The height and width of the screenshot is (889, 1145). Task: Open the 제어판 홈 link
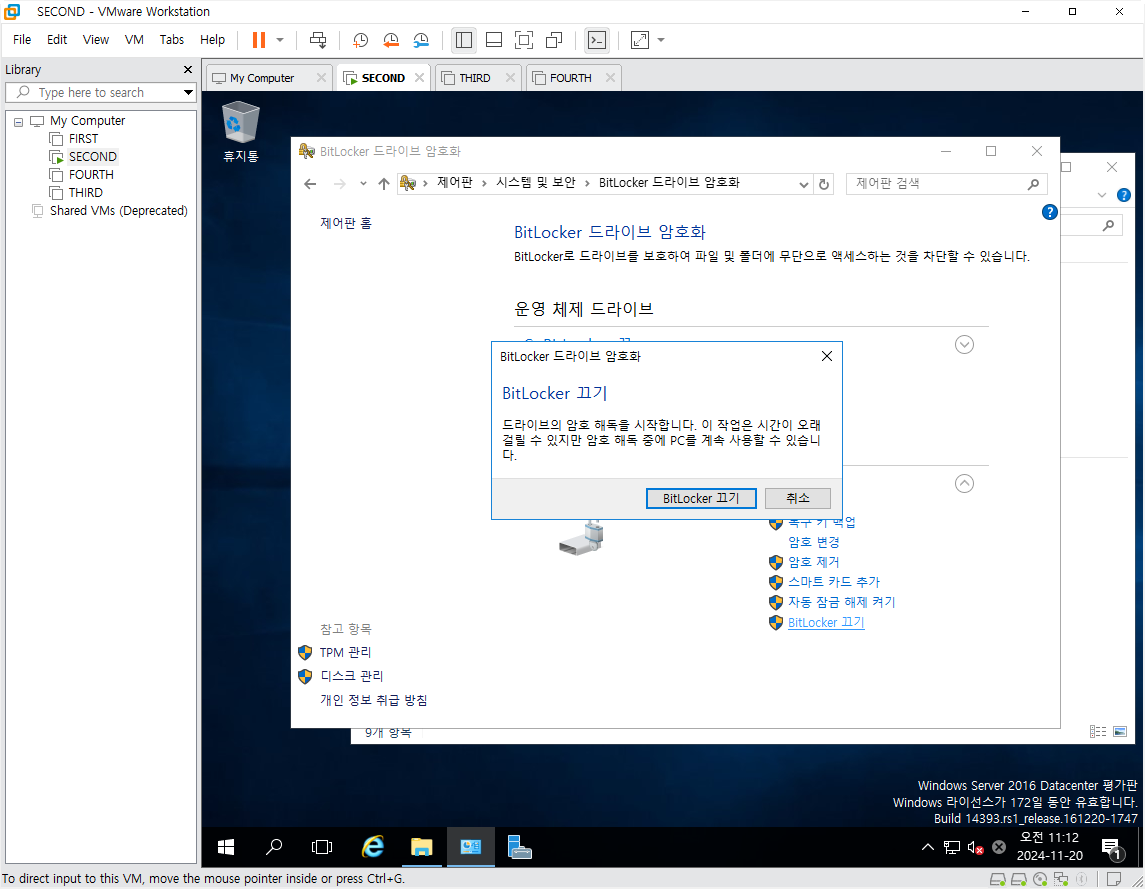pos(346,224)
